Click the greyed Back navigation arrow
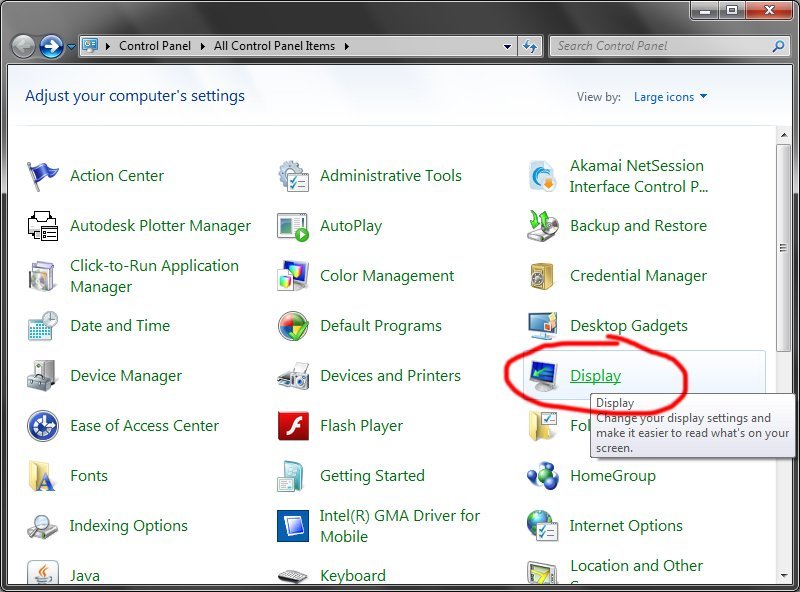This screenshot has height=592, width=800. [x=22, y=47]
